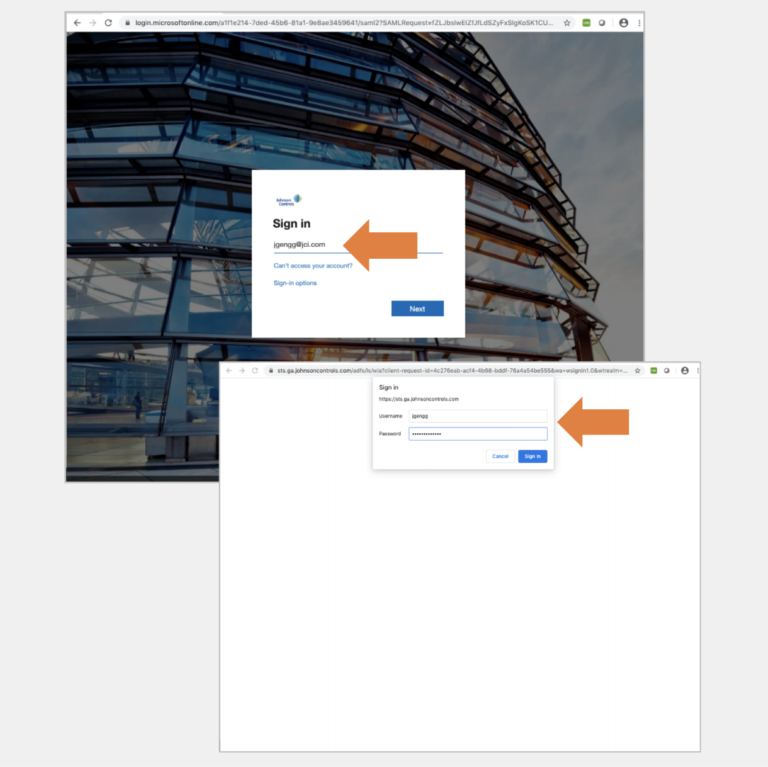Click the back arrow in the lower browser window
The width and height of the screenshot is (768, 767).
229,371
